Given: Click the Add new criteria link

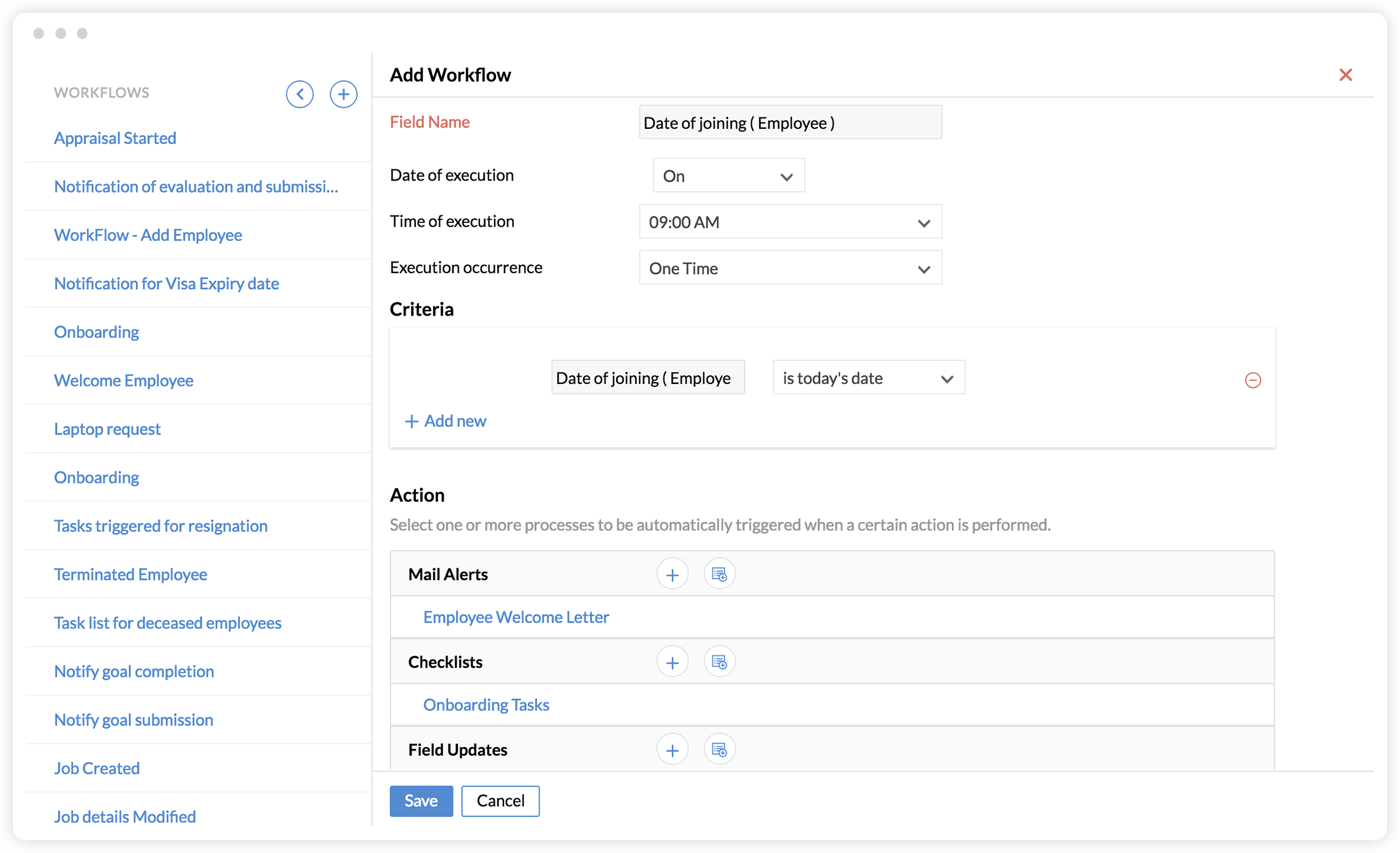Looking at the screenshot, I should click(x=445, y=421).
